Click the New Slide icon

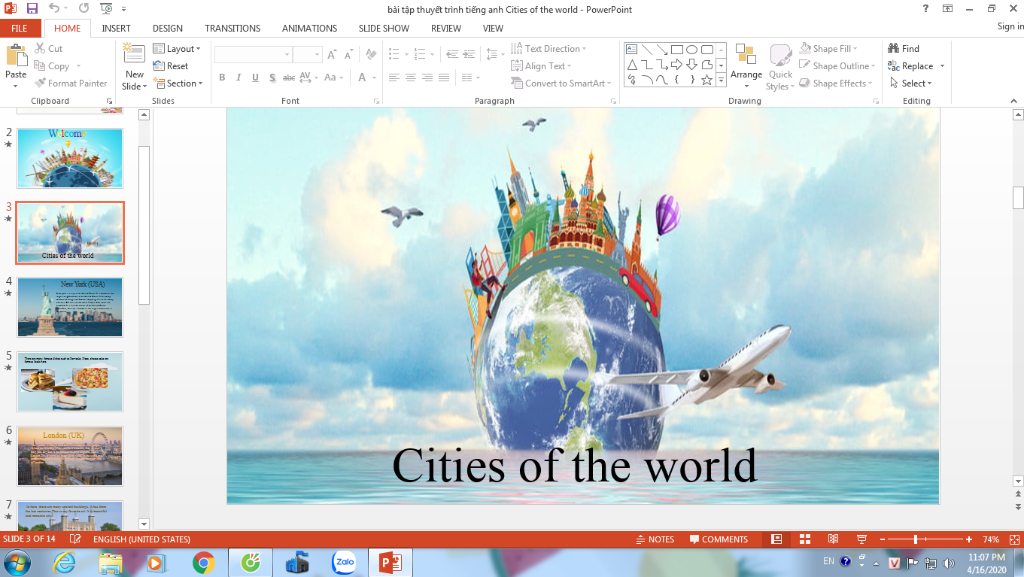tap(133, 54)
